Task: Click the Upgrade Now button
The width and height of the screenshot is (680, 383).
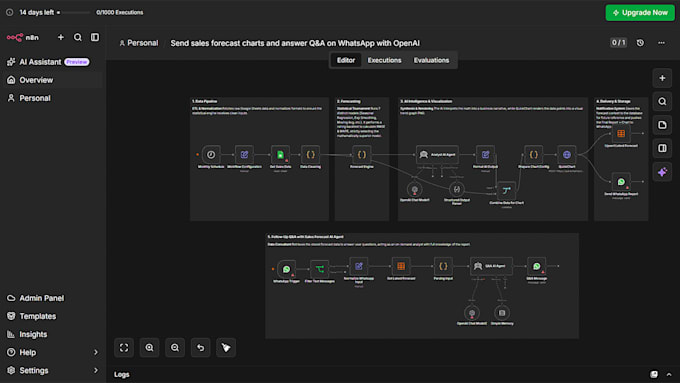Action: click(640, 13)
